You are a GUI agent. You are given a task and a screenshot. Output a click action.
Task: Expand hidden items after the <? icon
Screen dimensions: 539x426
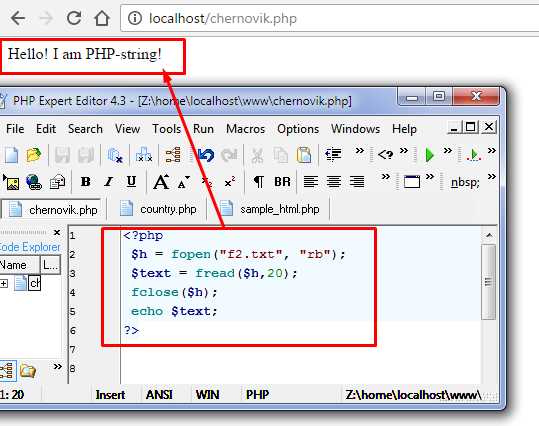(404, 150)
